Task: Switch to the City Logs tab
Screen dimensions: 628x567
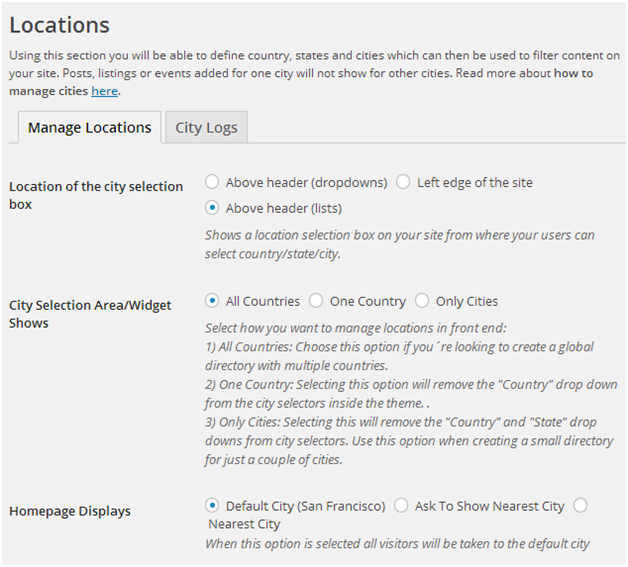Action: pos(206,128)
